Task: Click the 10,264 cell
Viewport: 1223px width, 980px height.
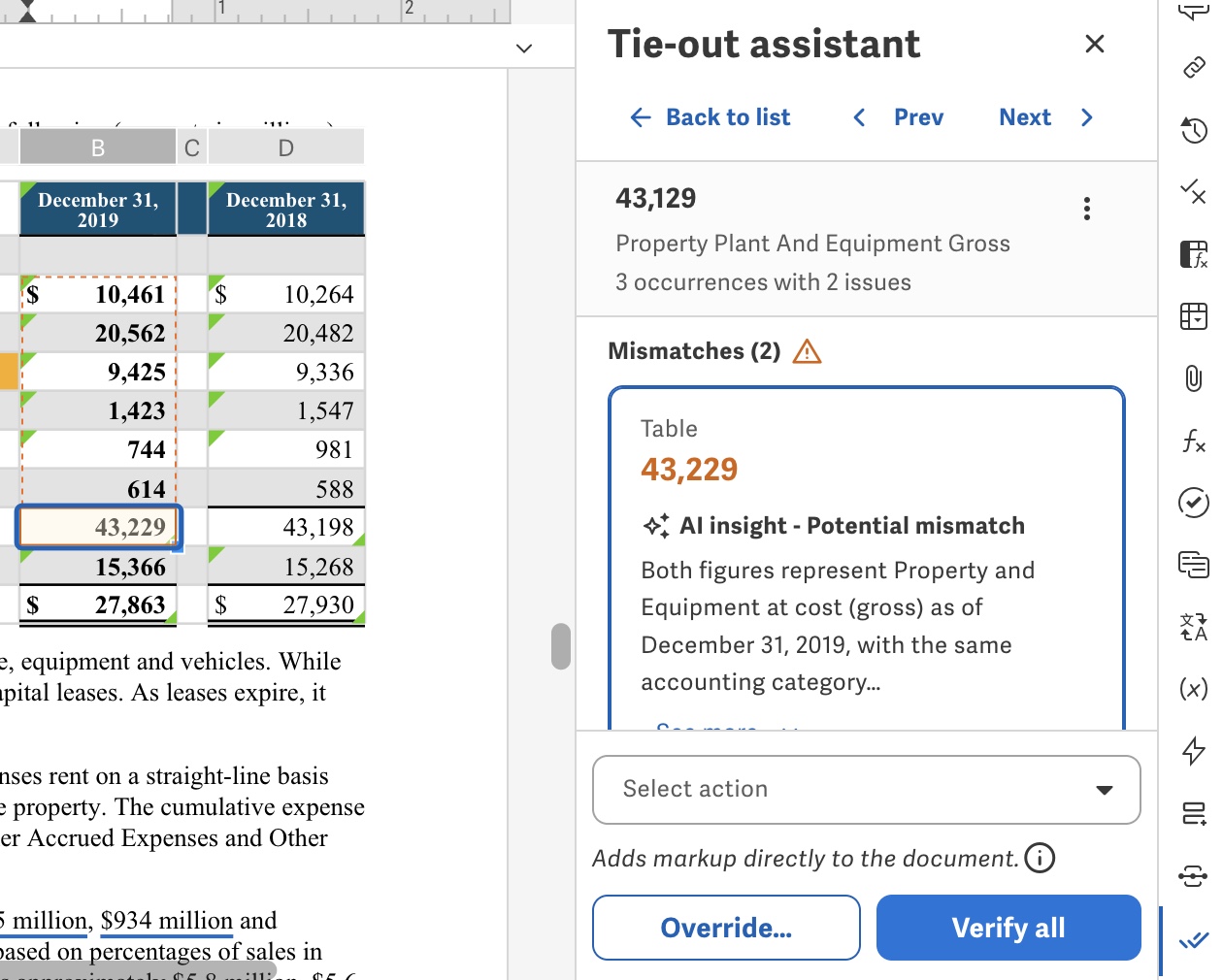Action: [x=286, y=294]
